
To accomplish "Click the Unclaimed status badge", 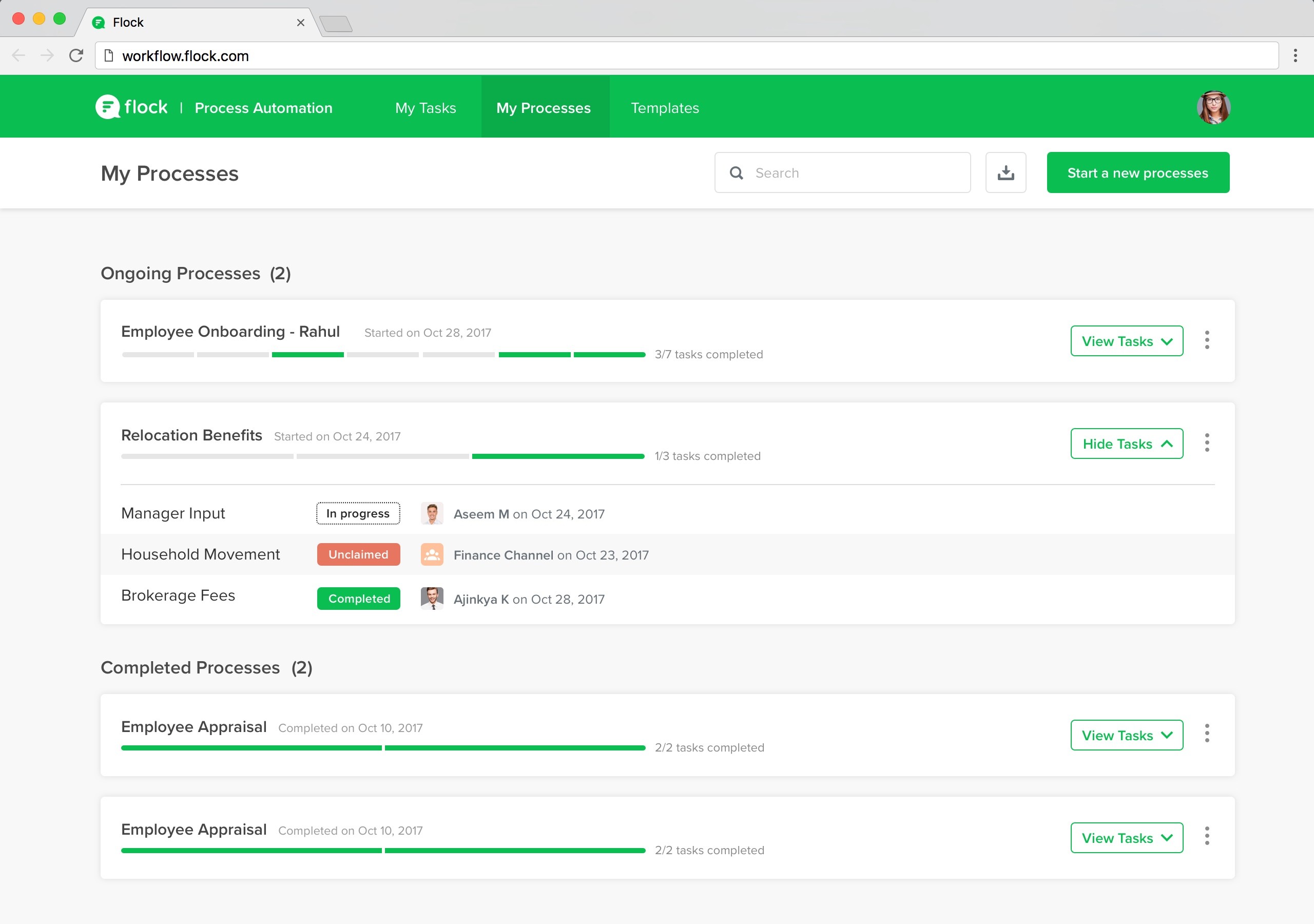I will [x=358, y=554].
